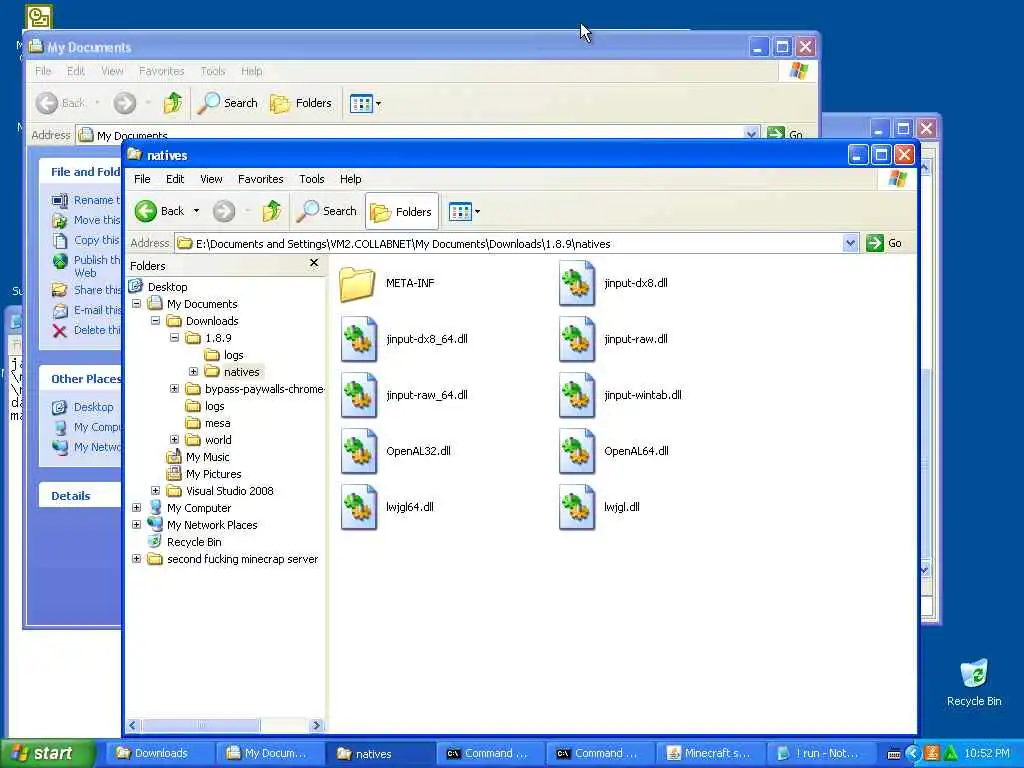Select the jinput-dx8.dll file icon
This screenshot has height=768, width=1024.
pyautogui.click(x=577, y=283)
